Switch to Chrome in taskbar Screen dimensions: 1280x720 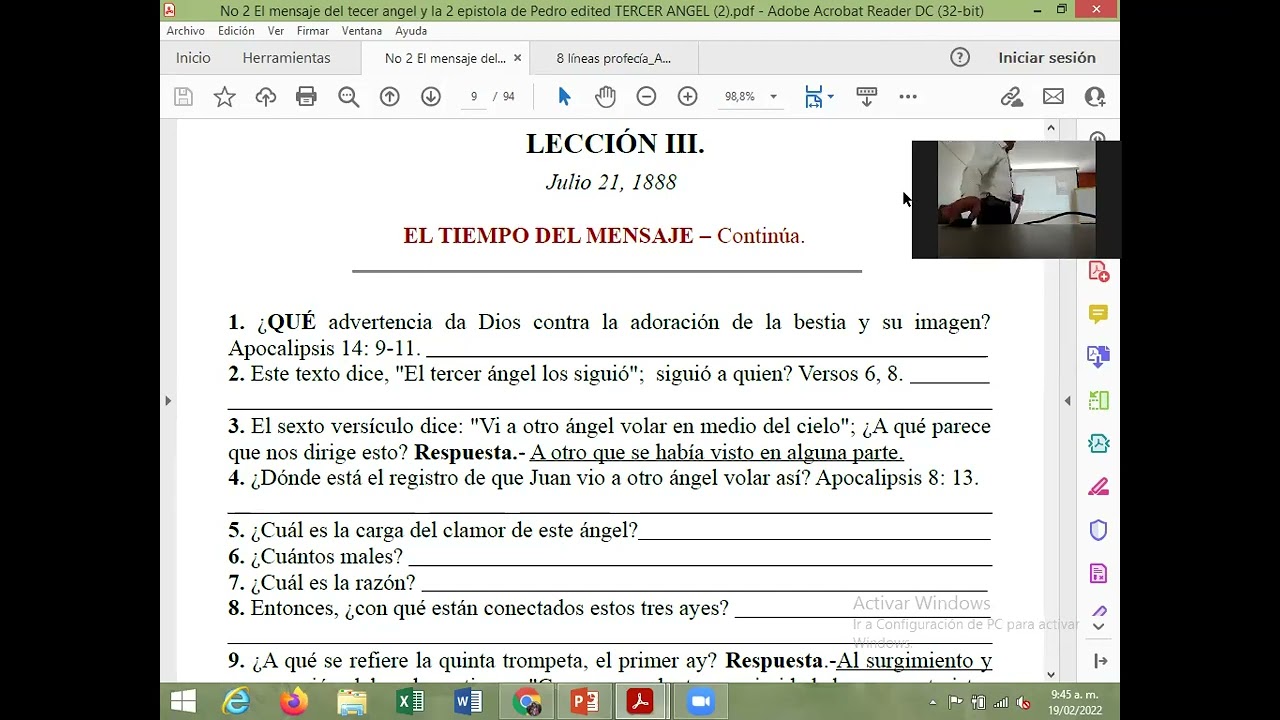click(x=526, y=702)
